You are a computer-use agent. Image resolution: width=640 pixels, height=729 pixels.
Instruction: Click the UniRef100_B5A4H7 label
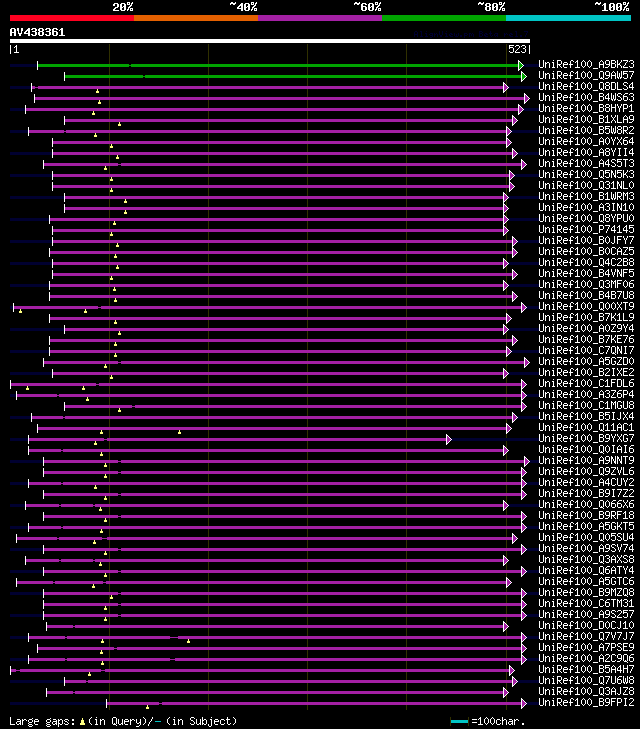tap(586, 669)
